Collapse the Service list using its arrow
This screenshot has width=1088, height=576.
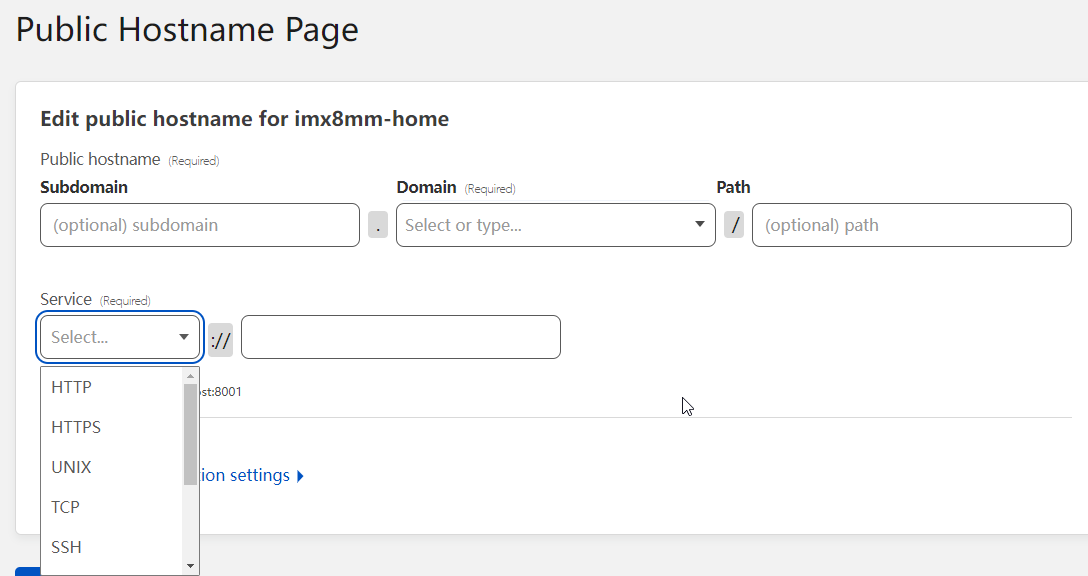(x=184, y=337)
